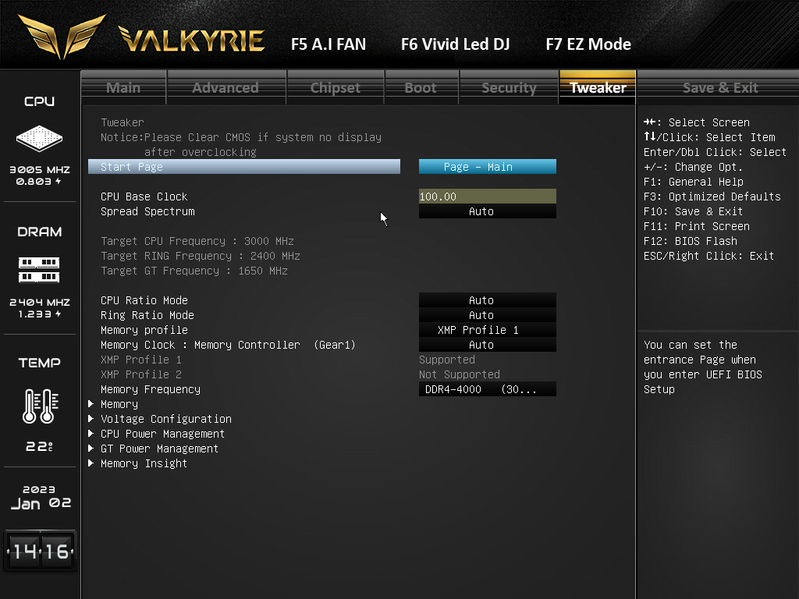
Task: Click the CPU sidebar heading
Action: click(x=40, y=101)
